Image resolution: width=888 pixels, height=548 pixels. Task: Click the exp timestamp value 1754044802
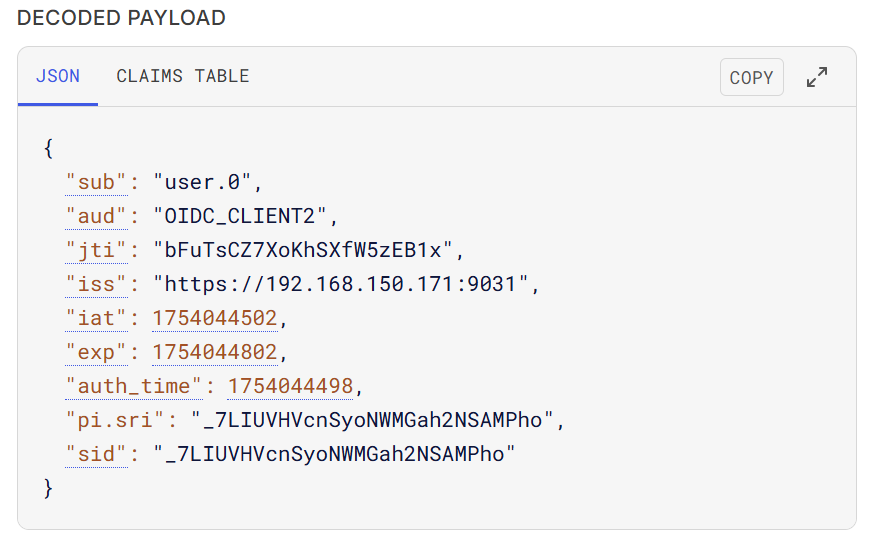pyautogui.click(x=215, y=352)
